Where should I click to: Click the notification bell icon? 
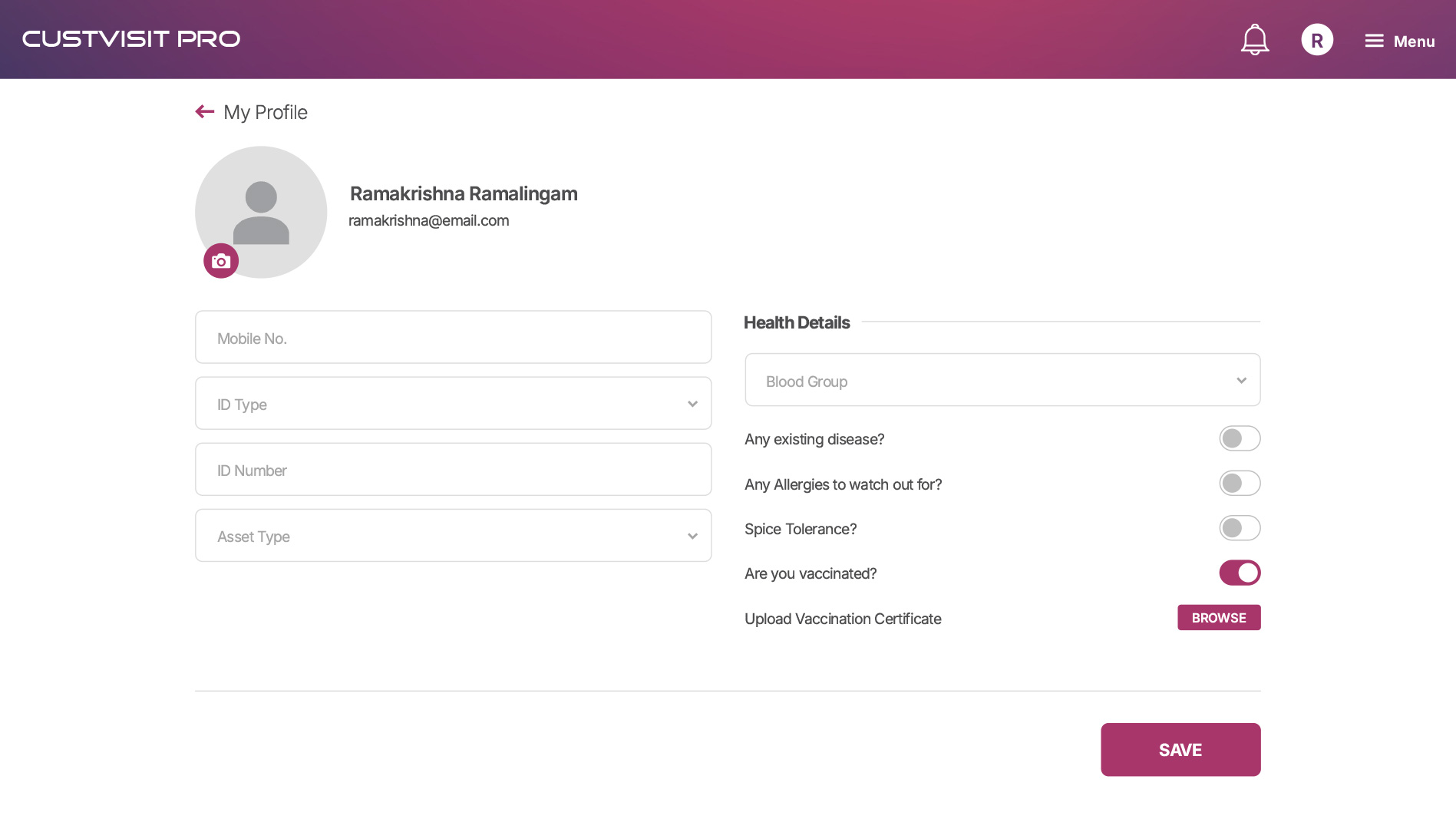point(1254,40)
